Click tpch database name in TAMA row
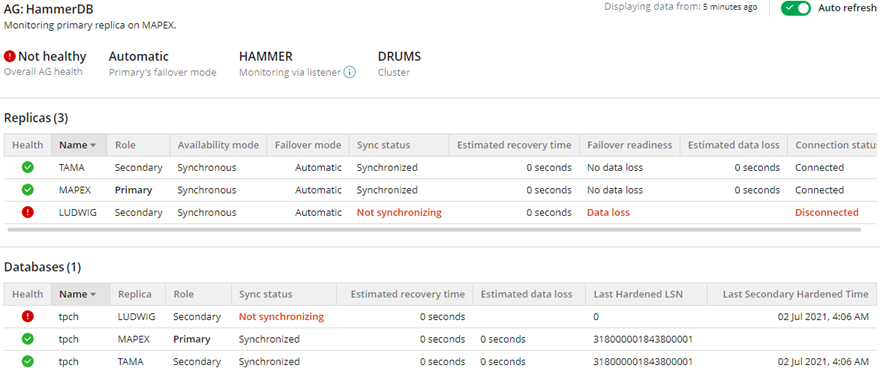 point(68,361)
